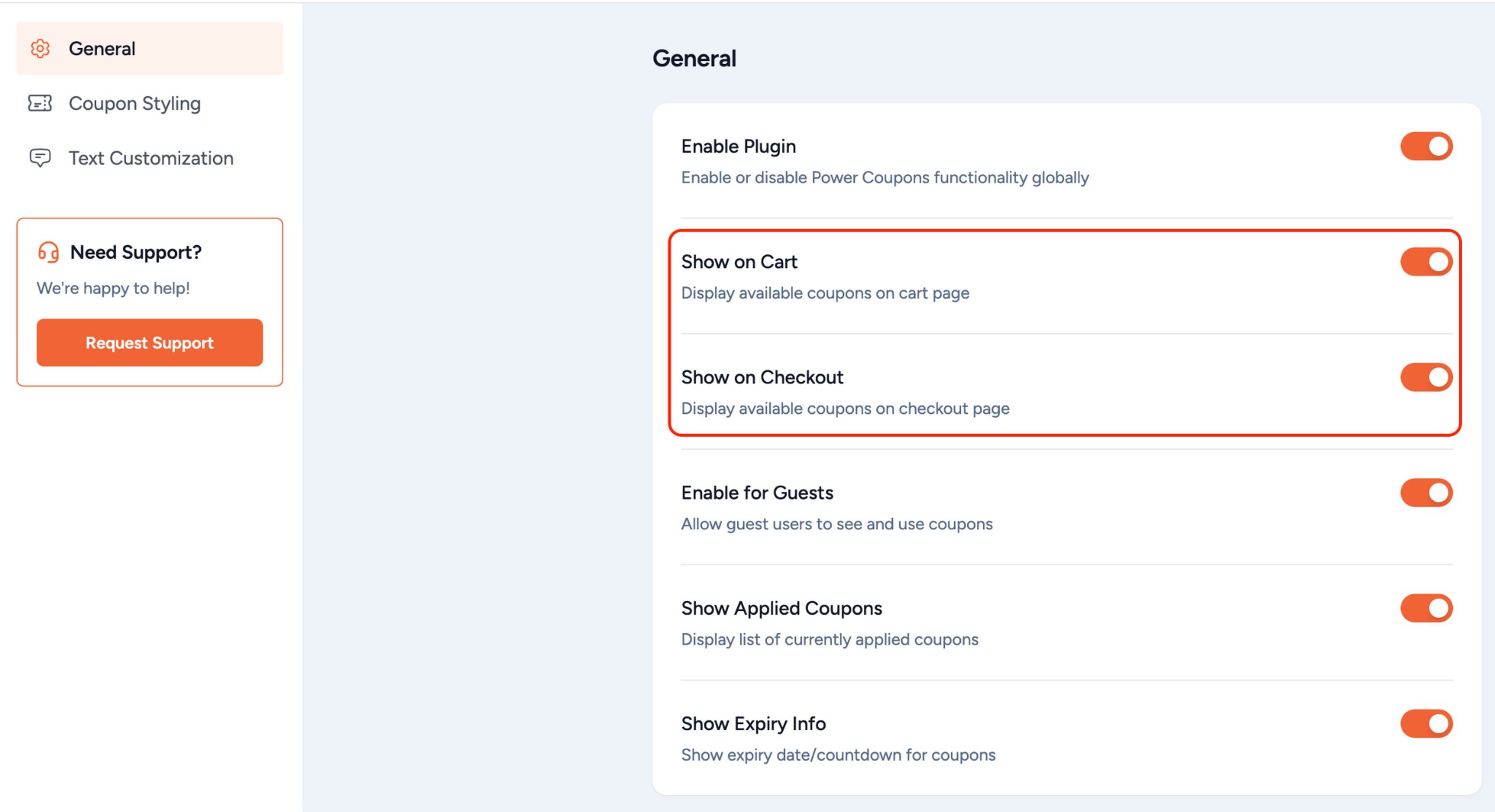Viewport: 1495px width, 812px height.
Task: Open the Coupon Styling section
Action: tap(134, 103)
